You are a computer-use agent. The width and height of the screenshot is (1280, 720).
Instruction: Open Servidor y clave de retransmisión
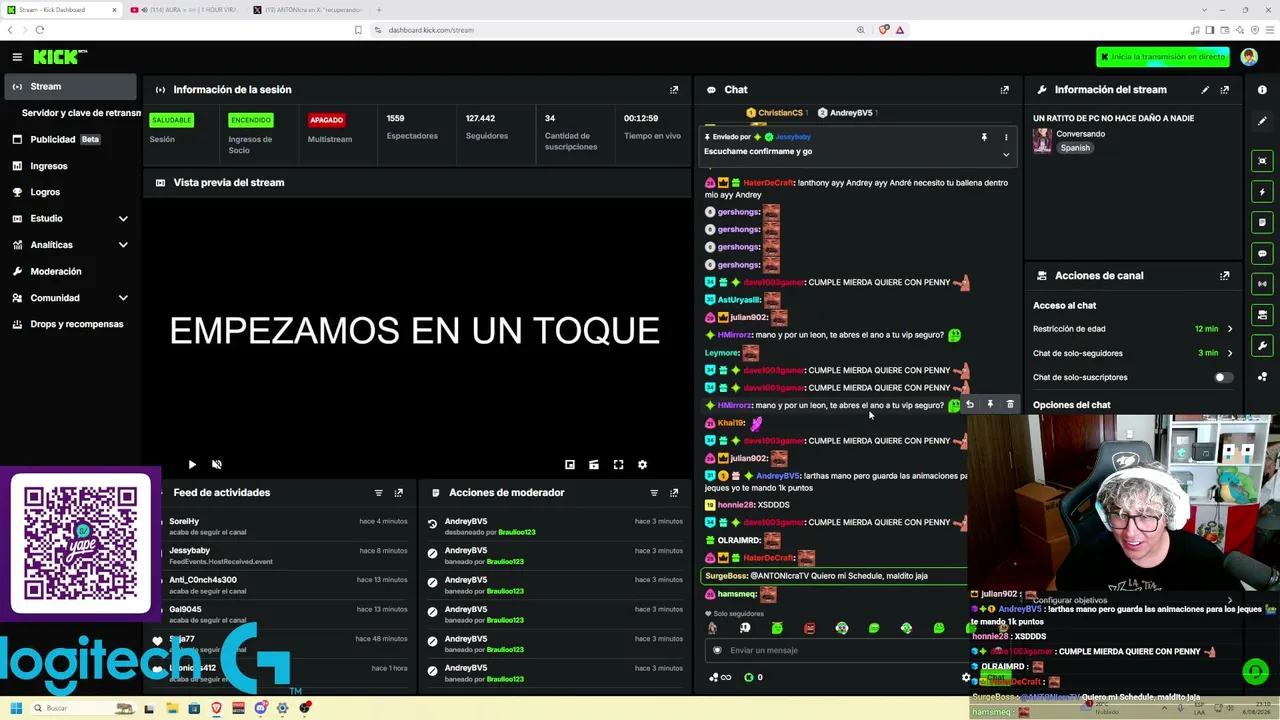(80, 113)
